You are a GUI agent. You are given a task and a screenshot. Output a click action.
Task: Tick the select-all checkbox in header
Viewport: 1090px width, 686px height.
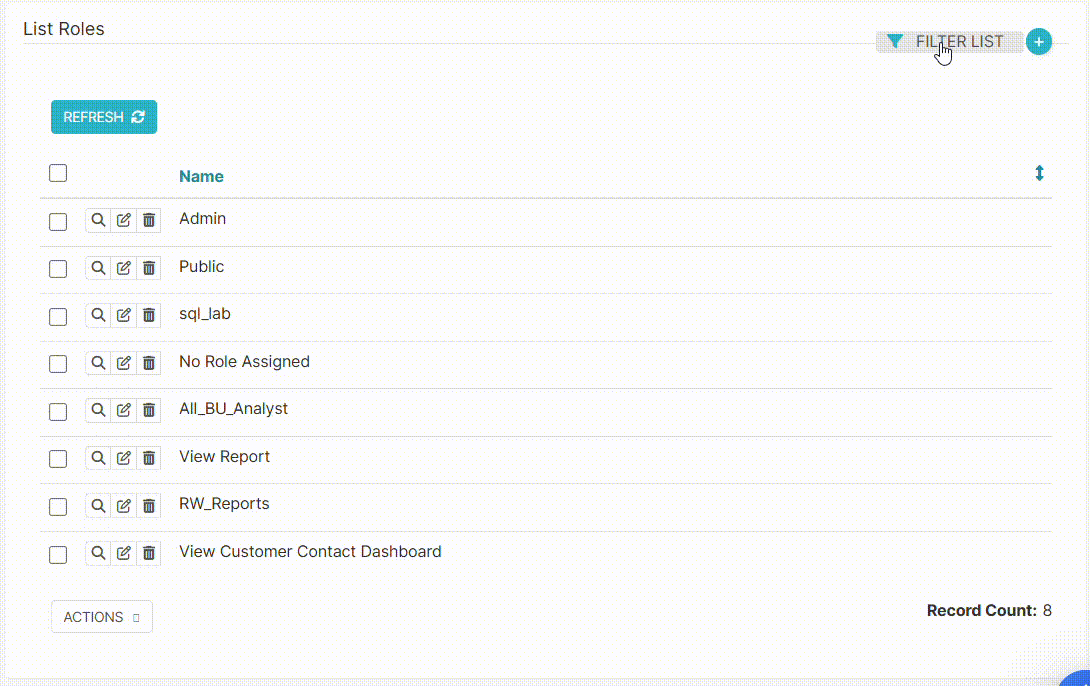pyautogui.click(x=58, y=173)
